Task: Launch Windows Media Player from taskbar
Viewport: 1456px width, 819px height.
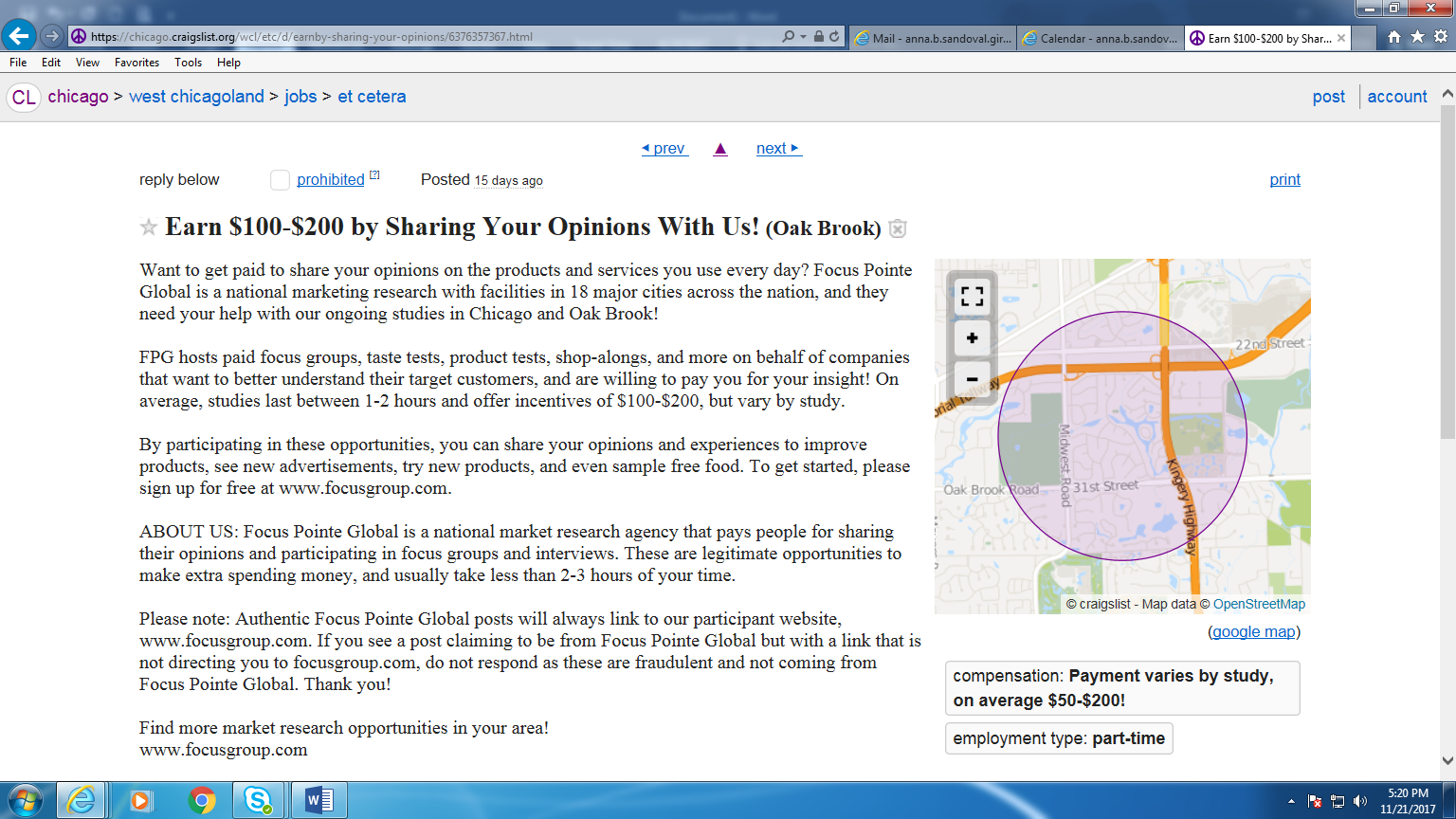Action: [x=140, y=801]
